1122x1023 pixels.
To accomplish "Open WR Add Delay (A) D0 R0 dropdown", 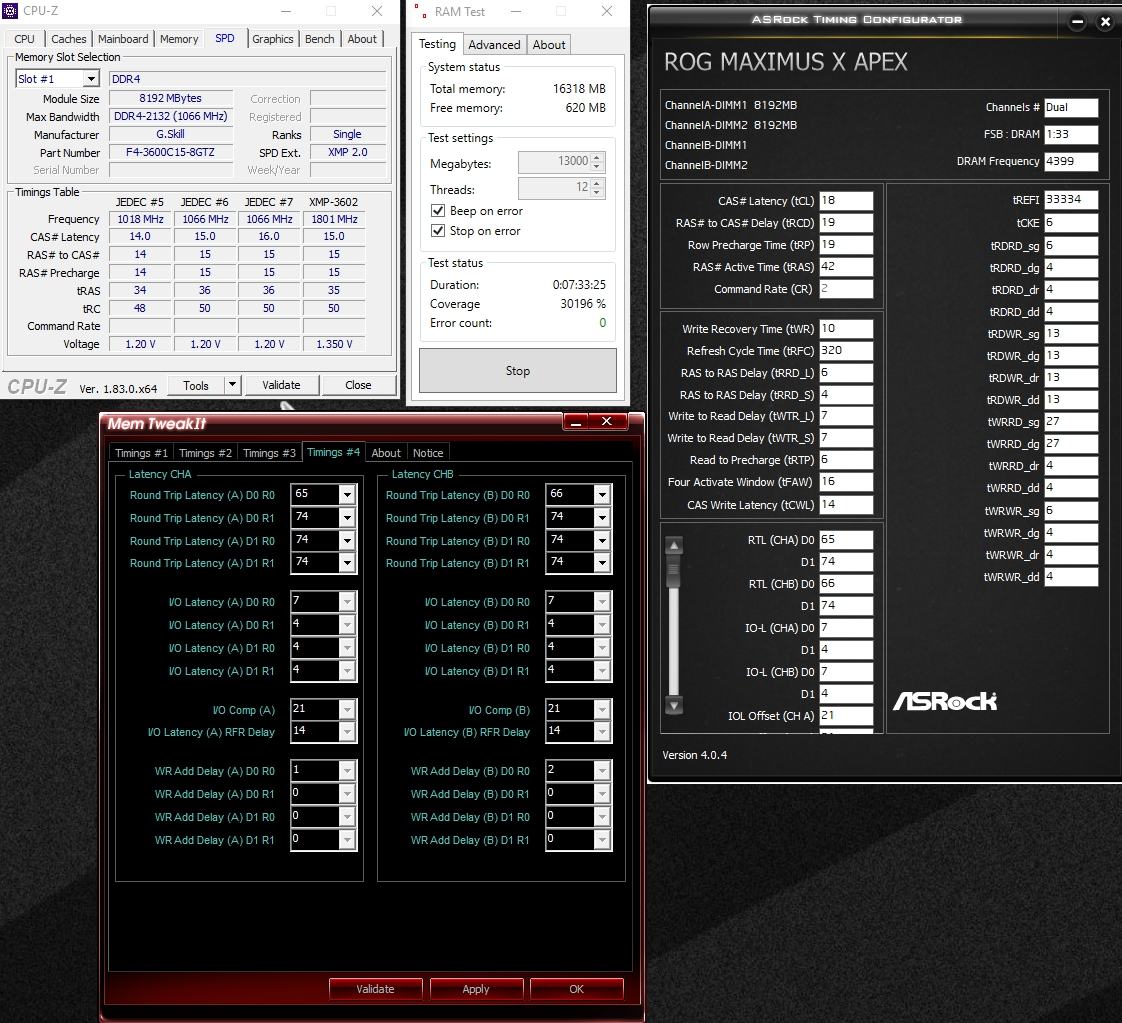I will [x=347, y=770].
